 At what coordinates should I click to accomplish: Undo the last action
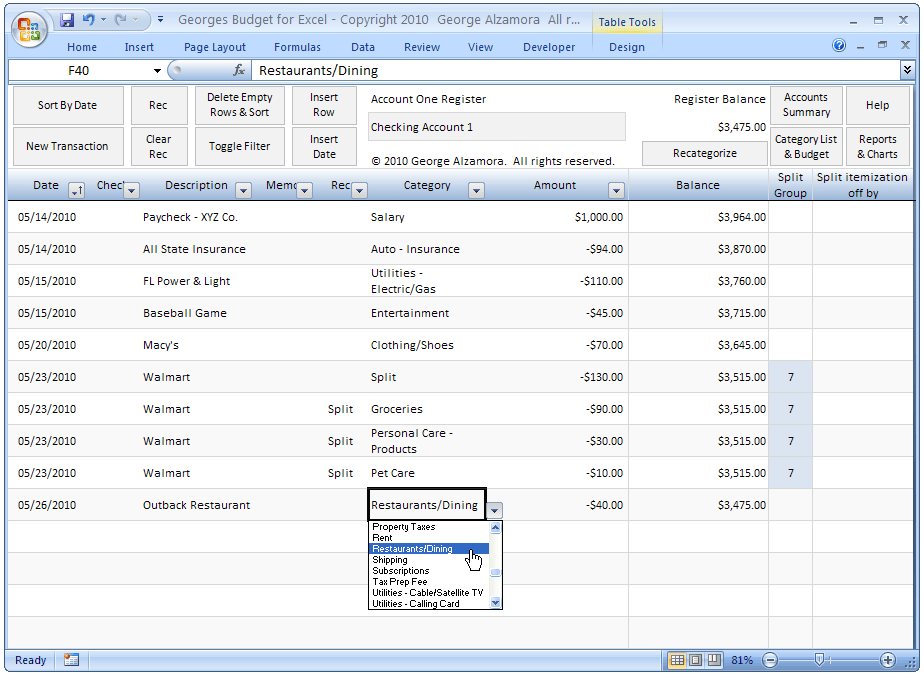click(x=90, y=18)
